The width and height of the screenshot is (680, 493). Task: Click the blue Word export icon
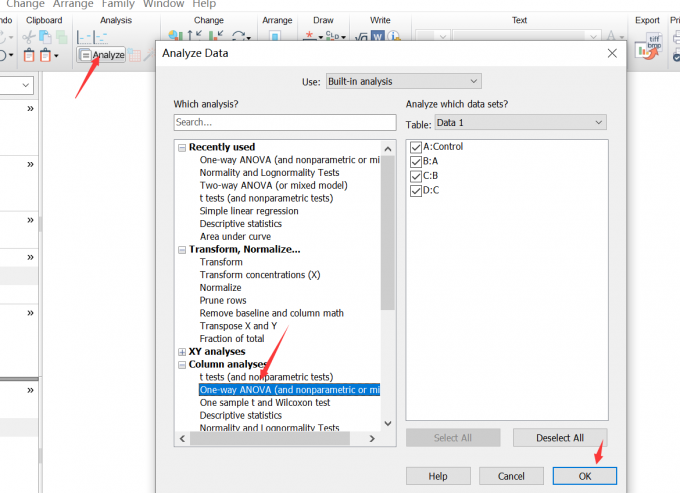coord(378,37)
